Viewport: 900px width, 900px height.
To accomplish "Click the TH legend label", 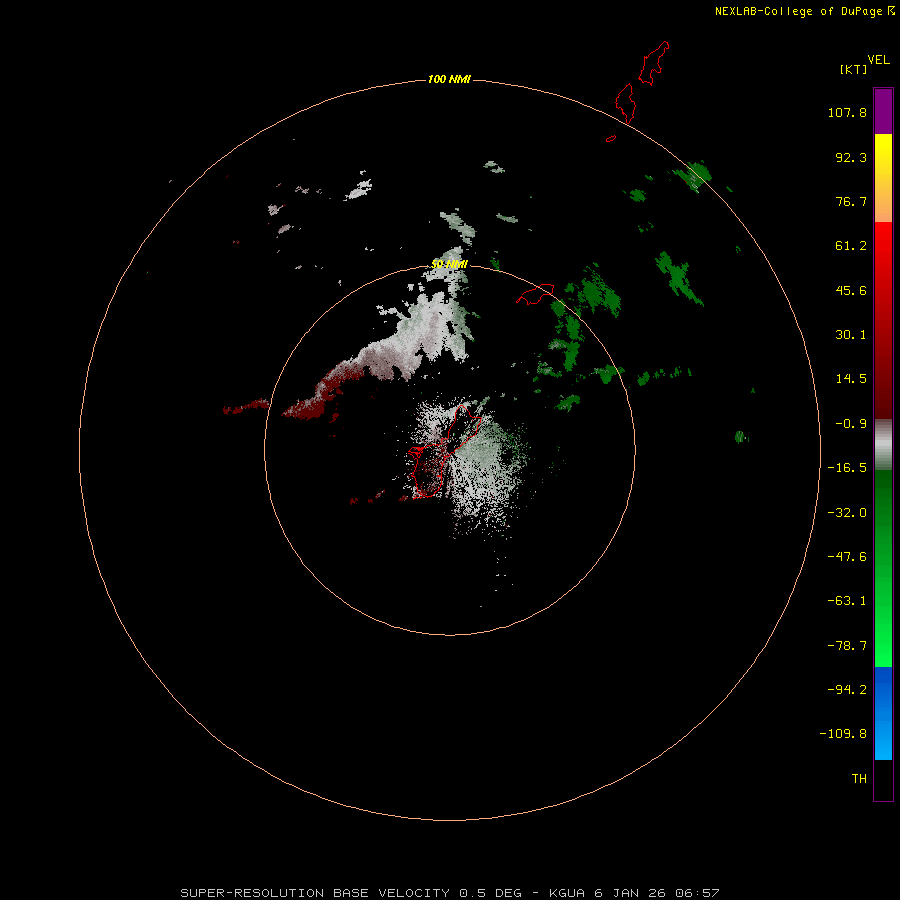I will pos(859,779).
